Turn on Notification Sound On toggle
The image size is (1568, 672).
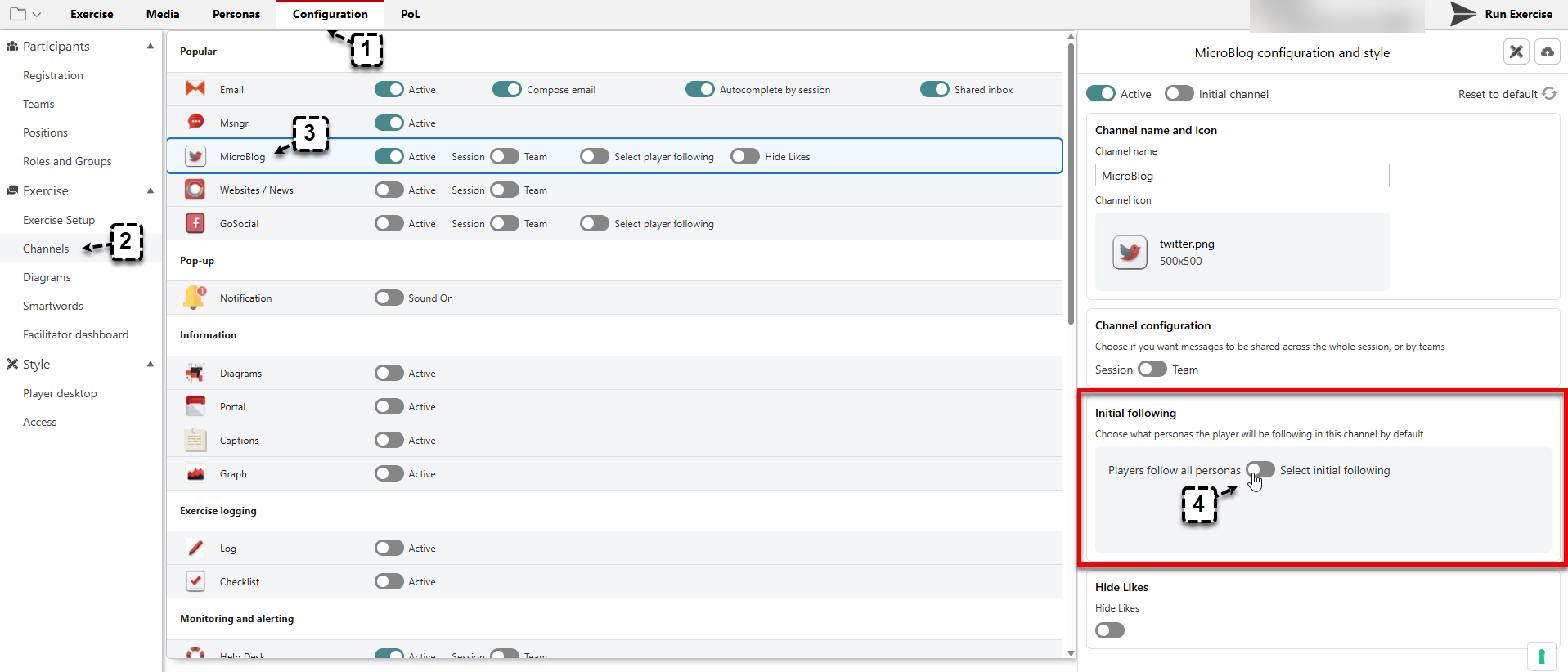[389, 298]
